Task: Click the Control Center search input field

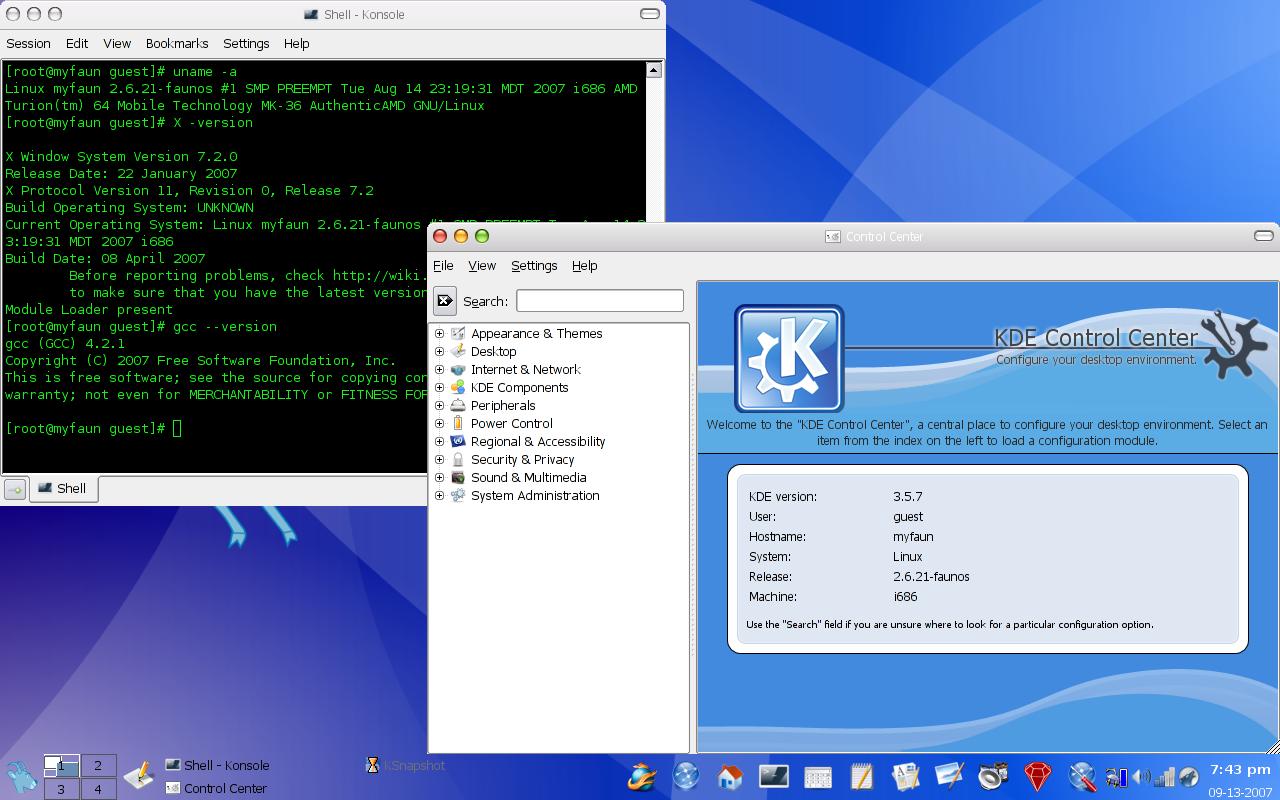Action: (600, 300)
